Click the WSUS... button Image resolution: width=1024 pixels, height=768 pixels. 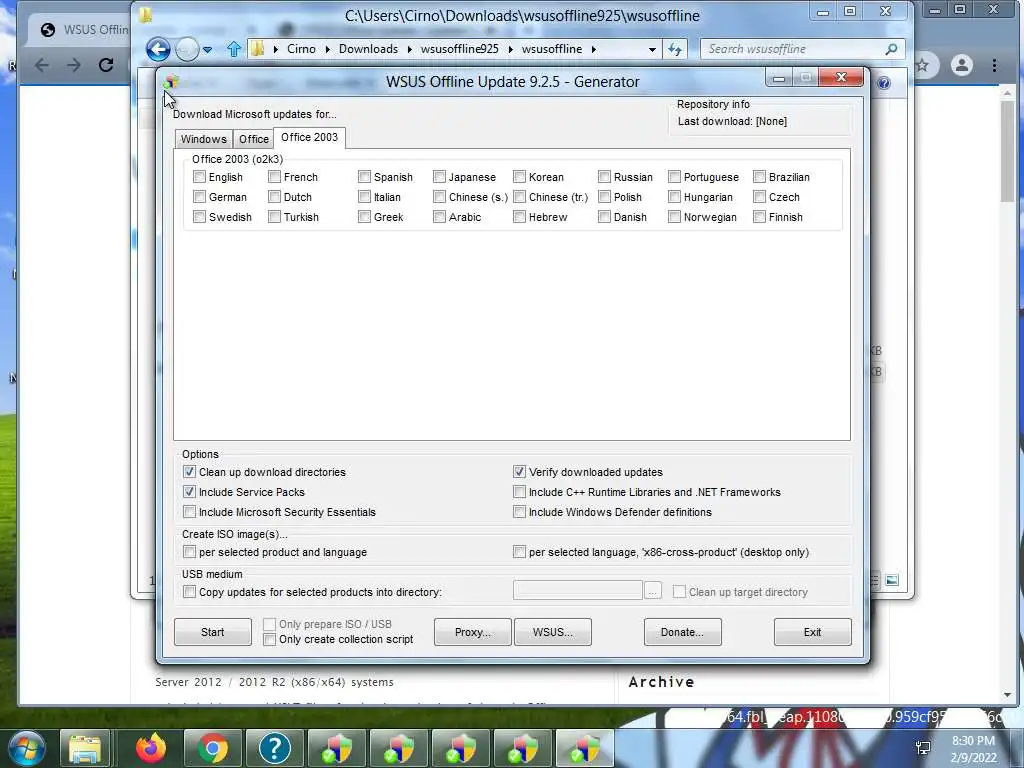coord(552,632)
